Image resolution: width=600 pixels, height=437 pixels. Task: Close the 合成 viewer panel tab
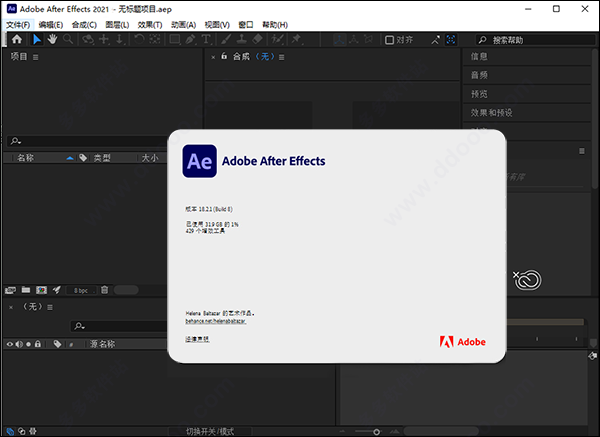tap(213, 57)
